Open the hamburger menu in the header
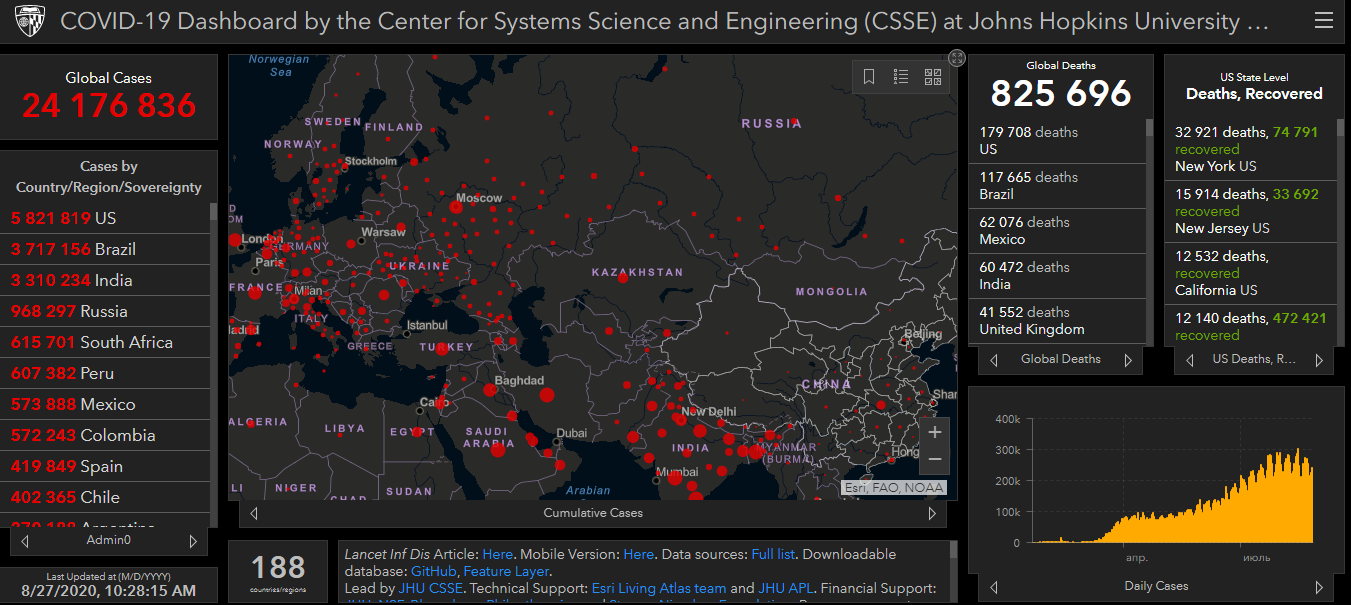This screenshot has height=605, width=1351. click(x=1323, y=21)
